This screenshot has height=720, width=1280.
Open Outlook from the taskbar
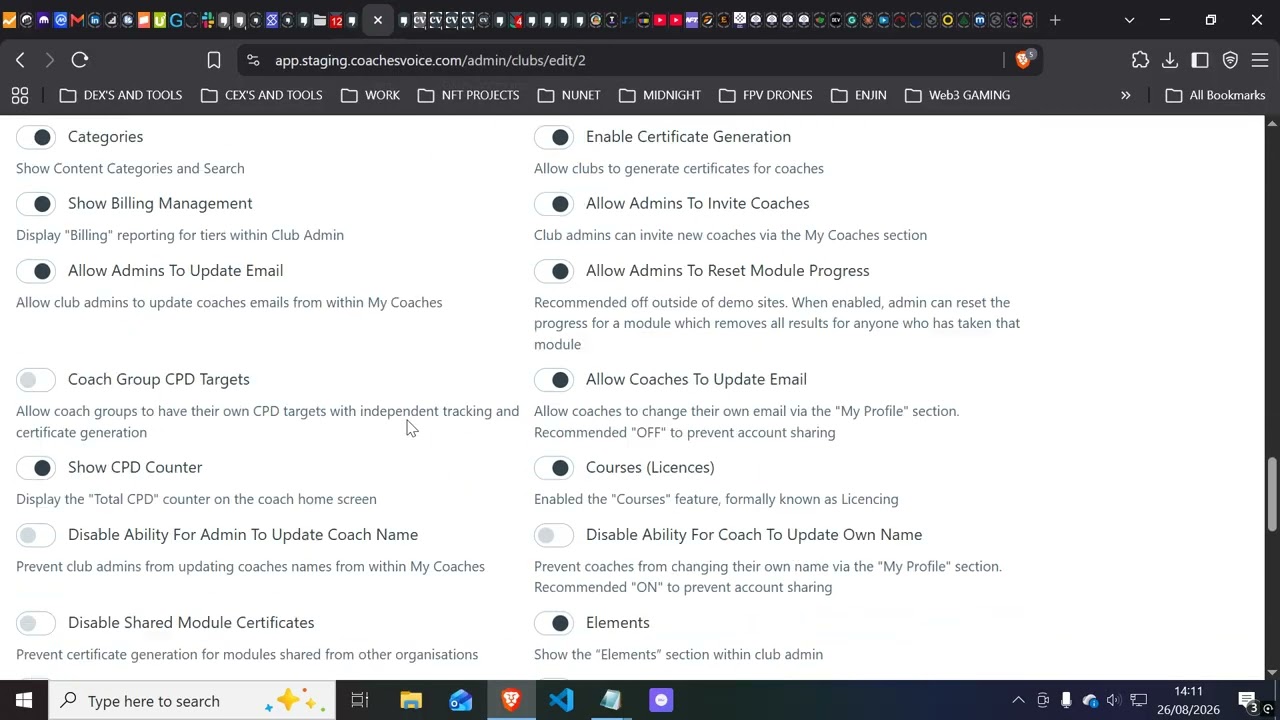[x=461, y=701]
